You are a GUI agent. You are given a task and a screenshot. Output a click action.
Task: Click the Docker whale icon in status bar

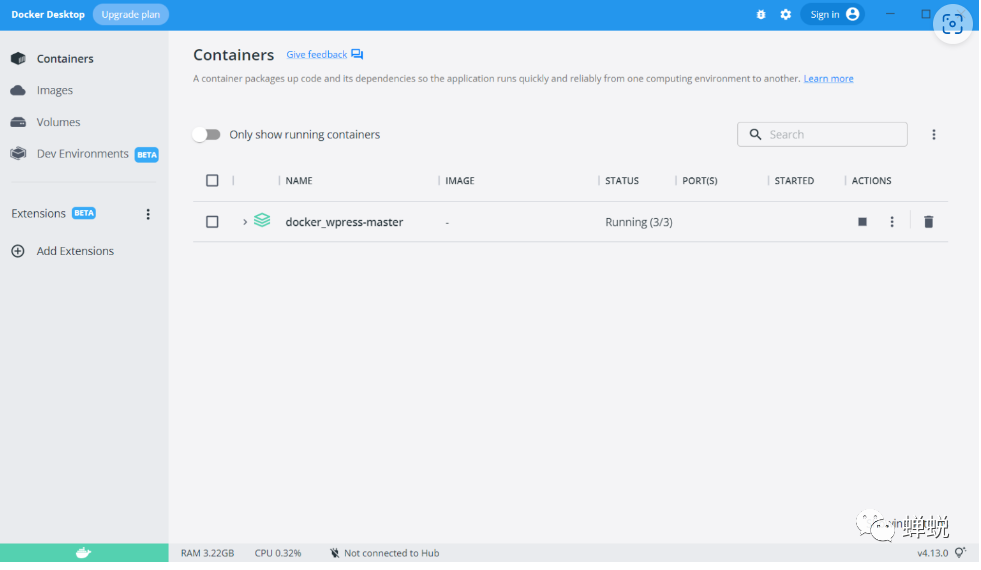[x=84, y=552]
